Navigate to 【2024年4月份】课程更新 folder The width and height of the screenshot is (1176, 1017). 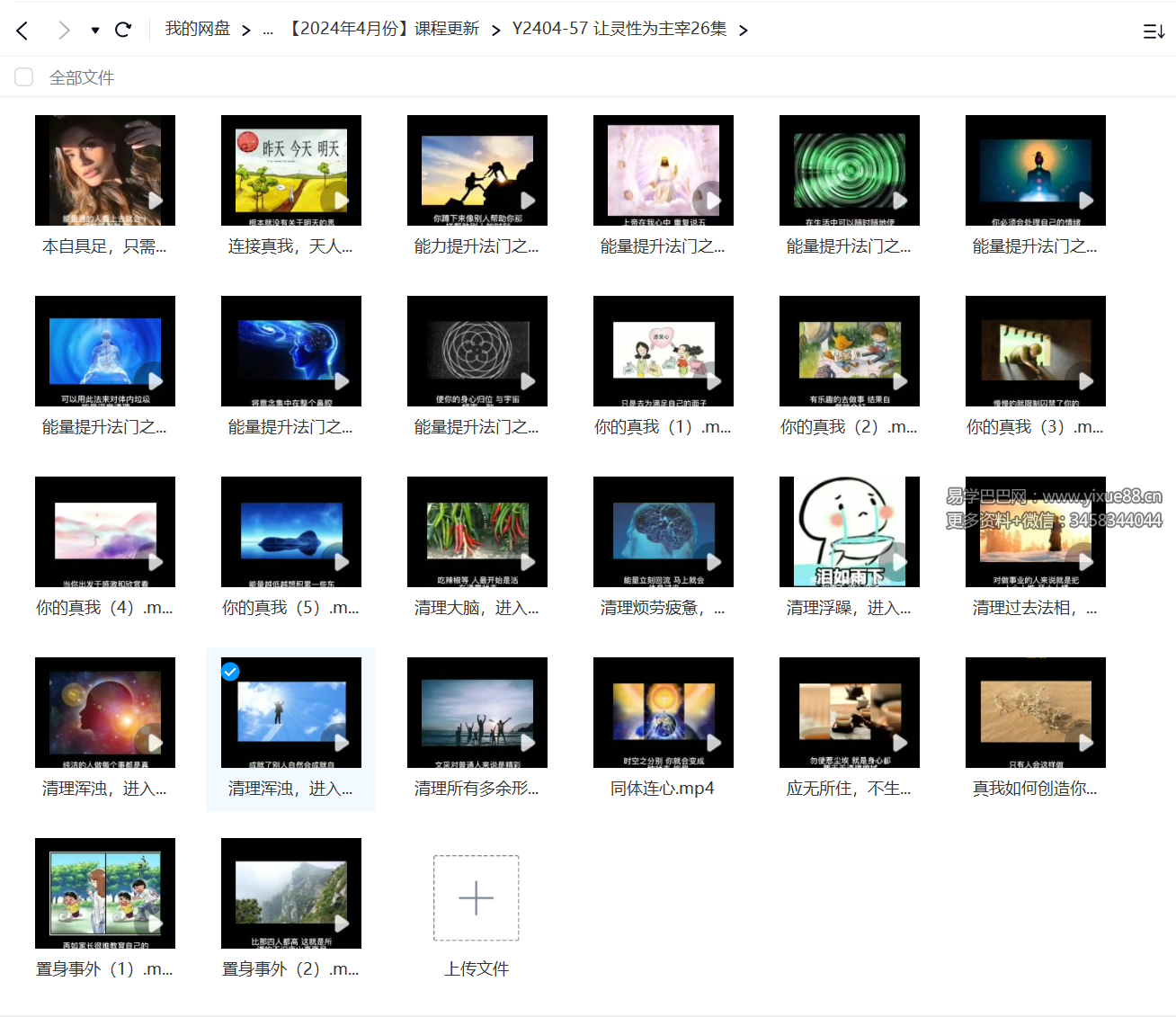(x=383, y=29)
